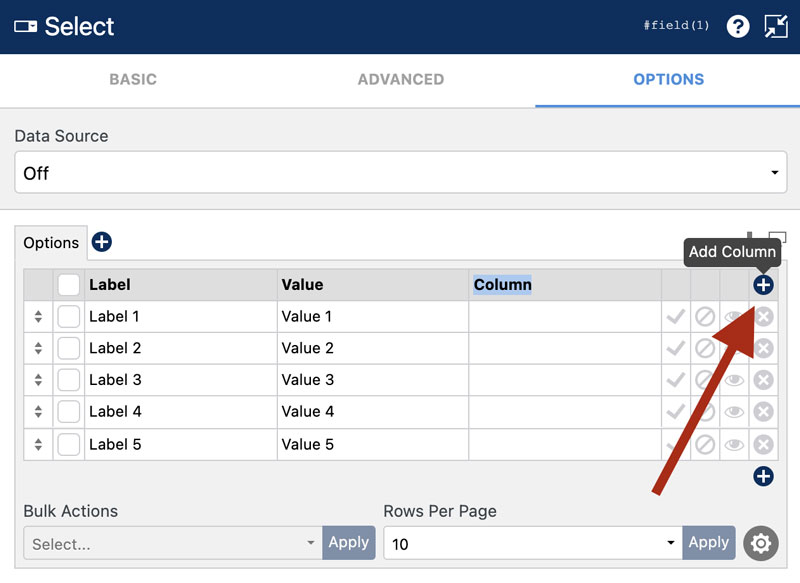800x583 pixels.
Task: Open the help question mark icon
Action: (x=738, y=26)
